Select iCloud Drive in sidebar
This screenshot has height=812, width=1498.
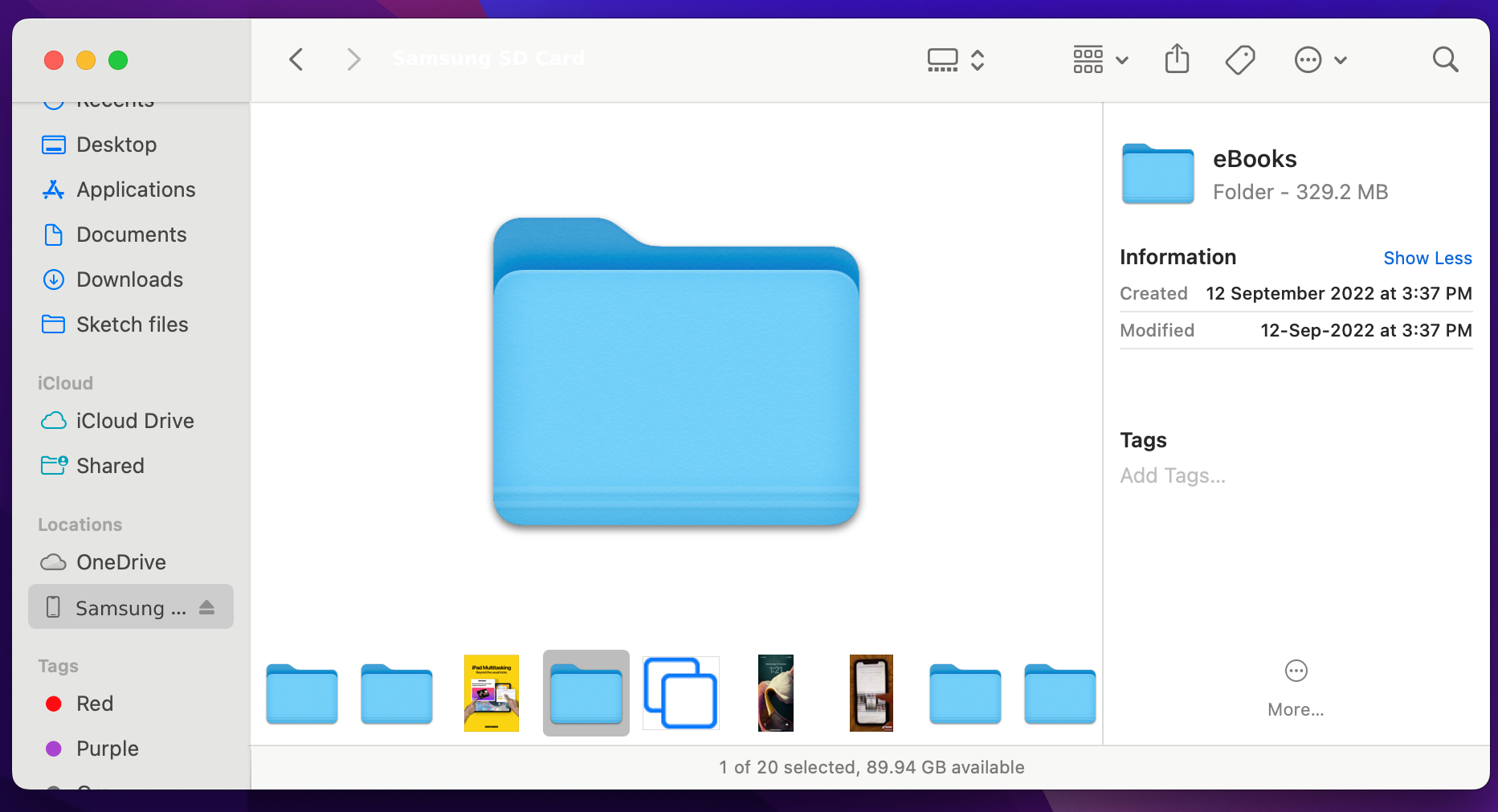pos(131,421)
